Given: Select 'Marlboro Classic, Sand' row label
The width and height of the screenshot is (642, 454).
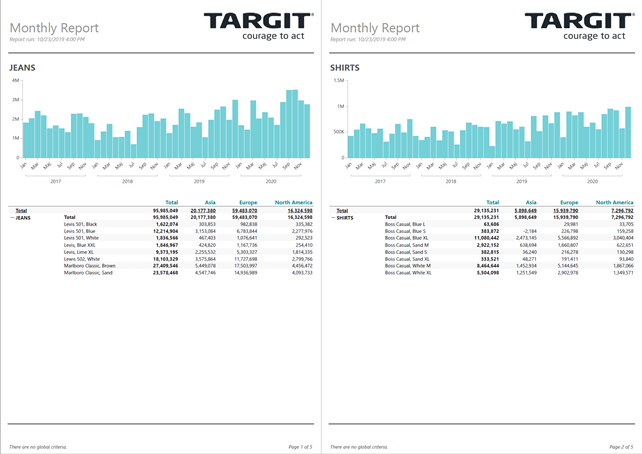Looking at the screenshot, I should coord(88,273).
